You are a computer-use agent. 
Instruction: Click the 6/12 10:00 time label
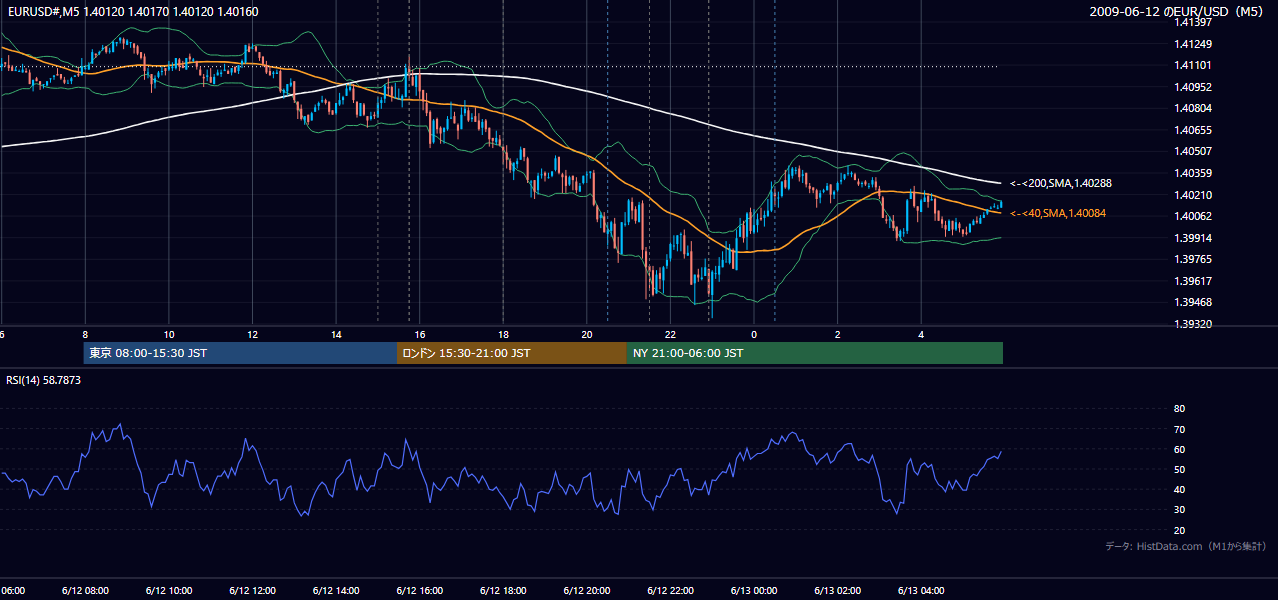click(x=169, y=590)
